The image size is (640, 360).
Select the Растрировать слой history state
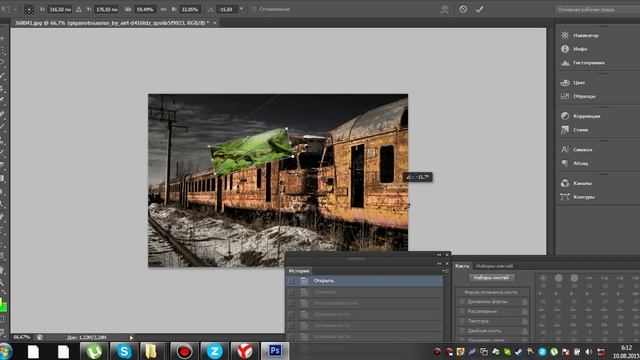tap(364, 303)
